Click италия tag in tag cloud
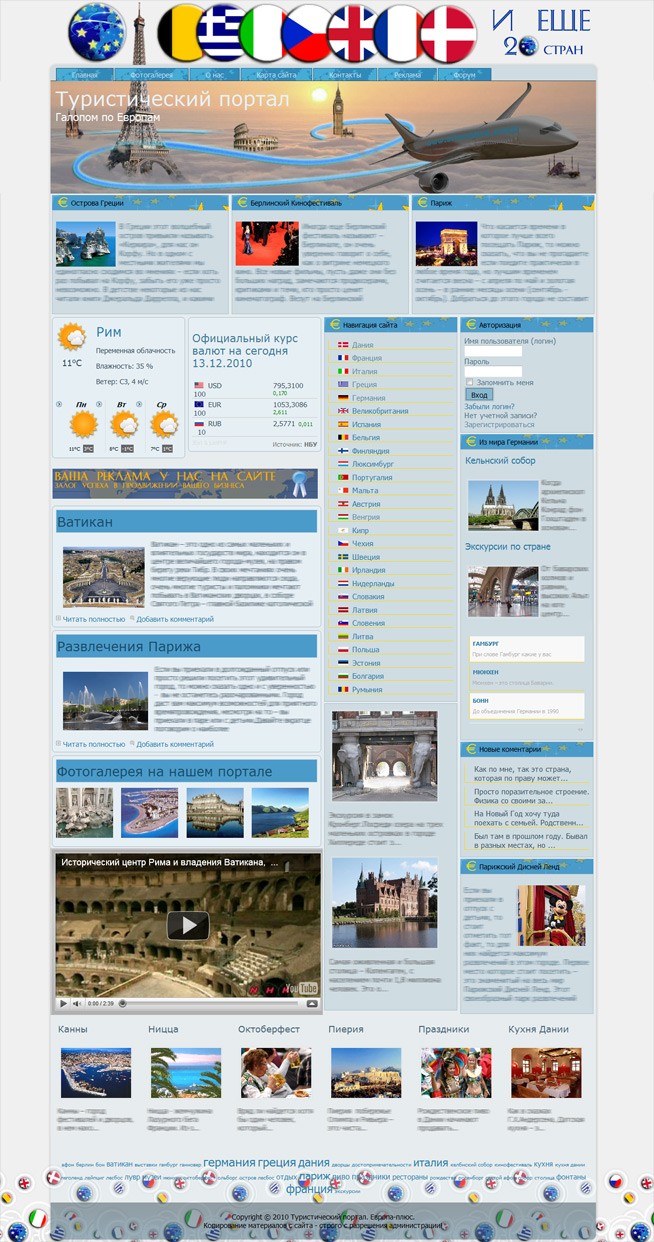 (x=431, y=1163)
